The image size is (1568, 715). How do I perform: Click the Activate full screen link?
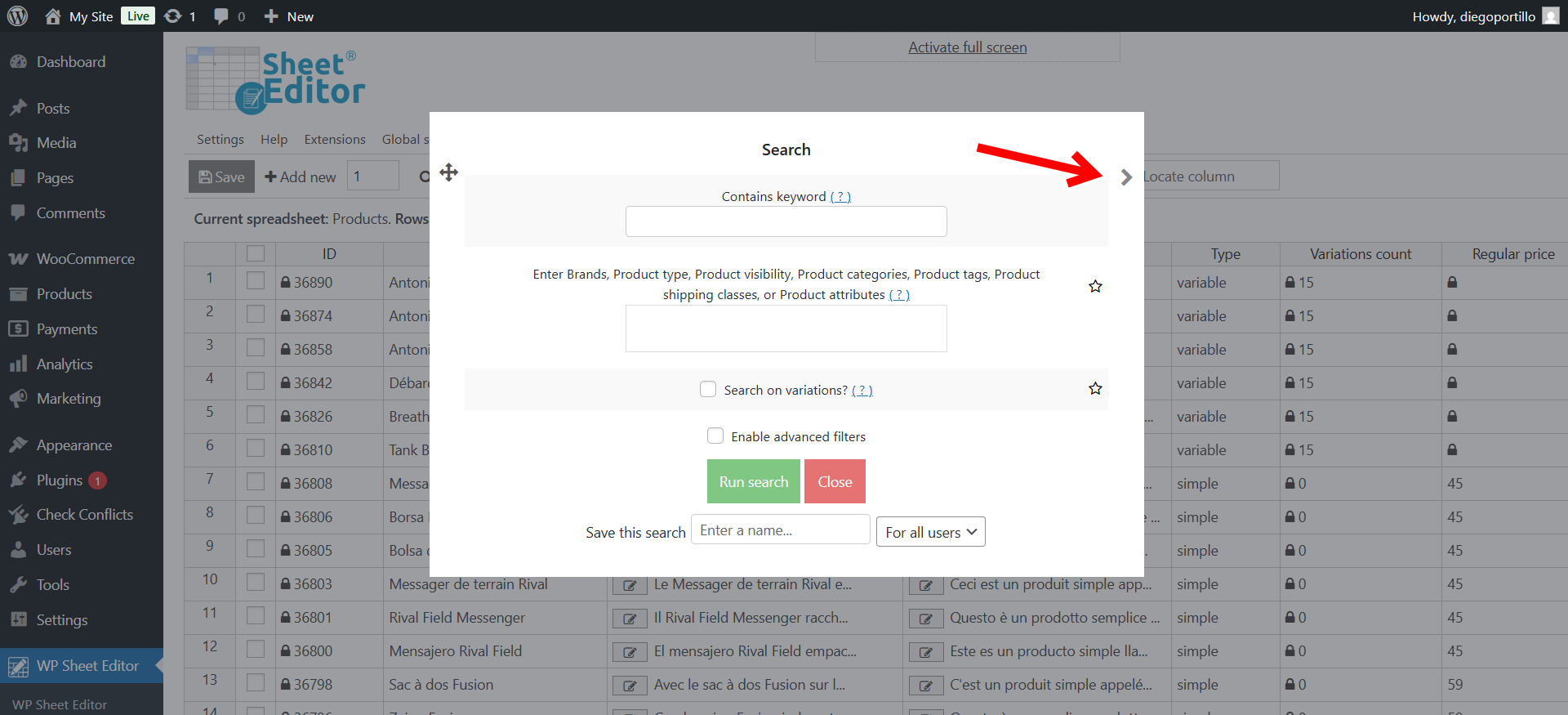[x=967, y=47]
